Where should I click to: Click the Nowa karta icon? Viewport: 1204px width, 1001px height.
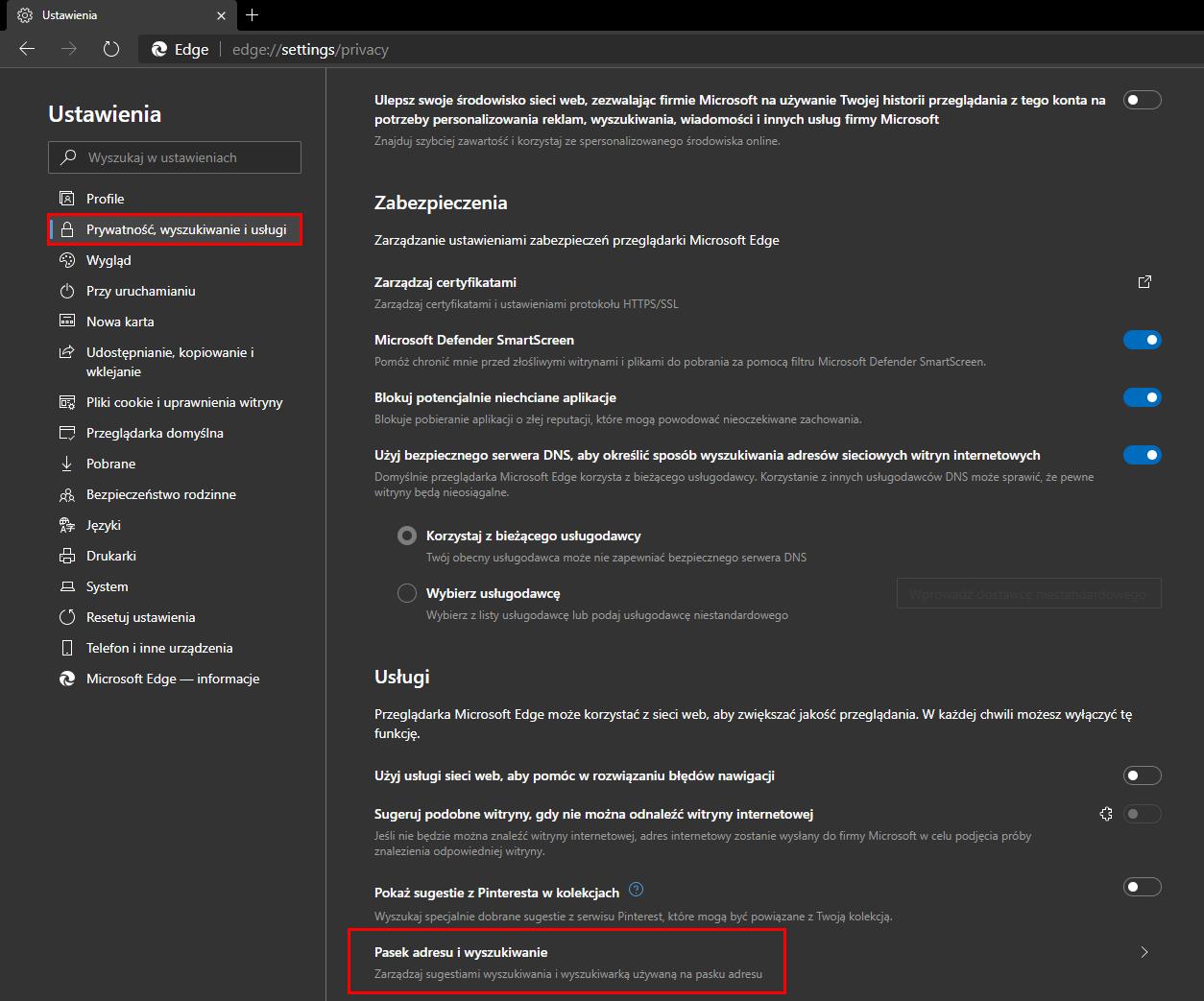pos(67,322)
